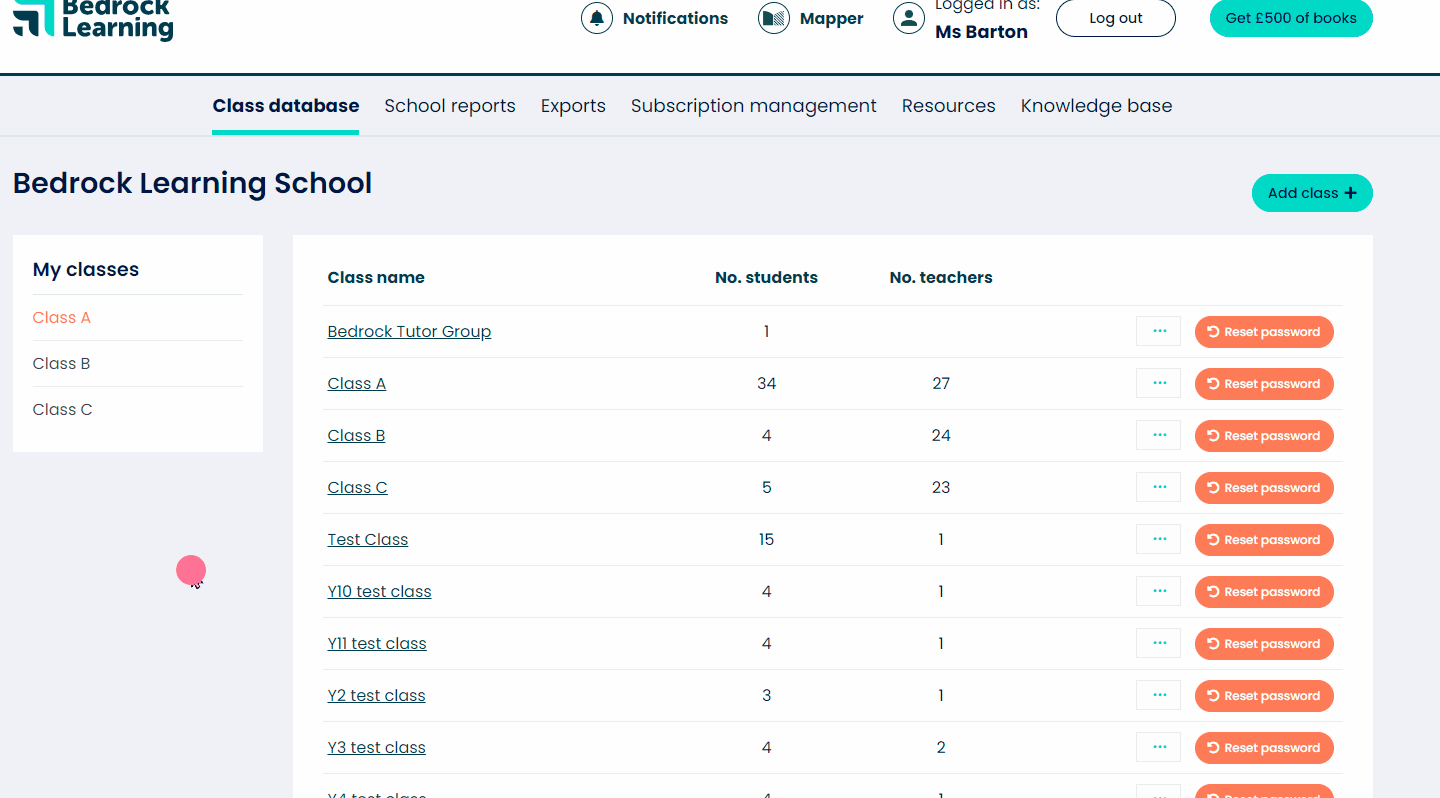Open more options for Test Class

1159,539
